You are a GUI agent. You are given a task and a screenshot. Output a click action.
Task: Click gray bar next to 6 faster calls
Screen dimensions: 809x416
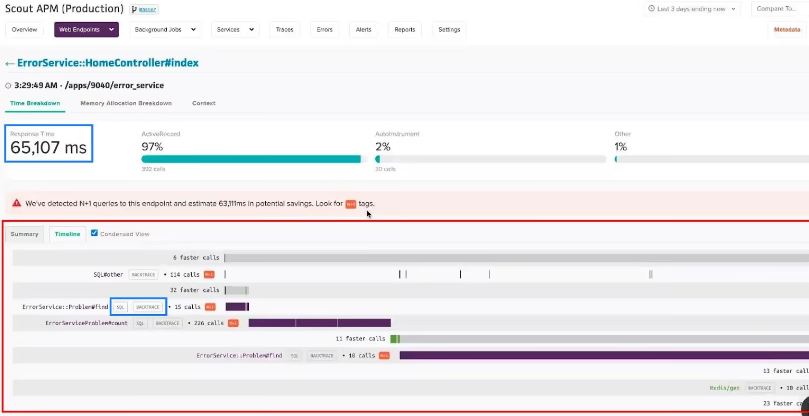tap(516, 258)
